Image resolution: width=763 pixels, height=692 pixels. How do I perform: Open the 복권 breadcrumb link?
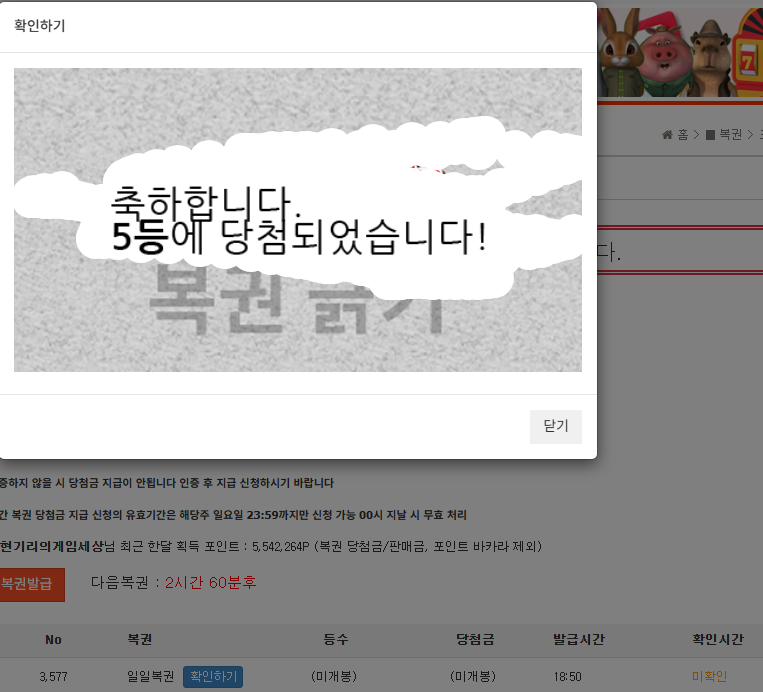click(x=730, y=135)
